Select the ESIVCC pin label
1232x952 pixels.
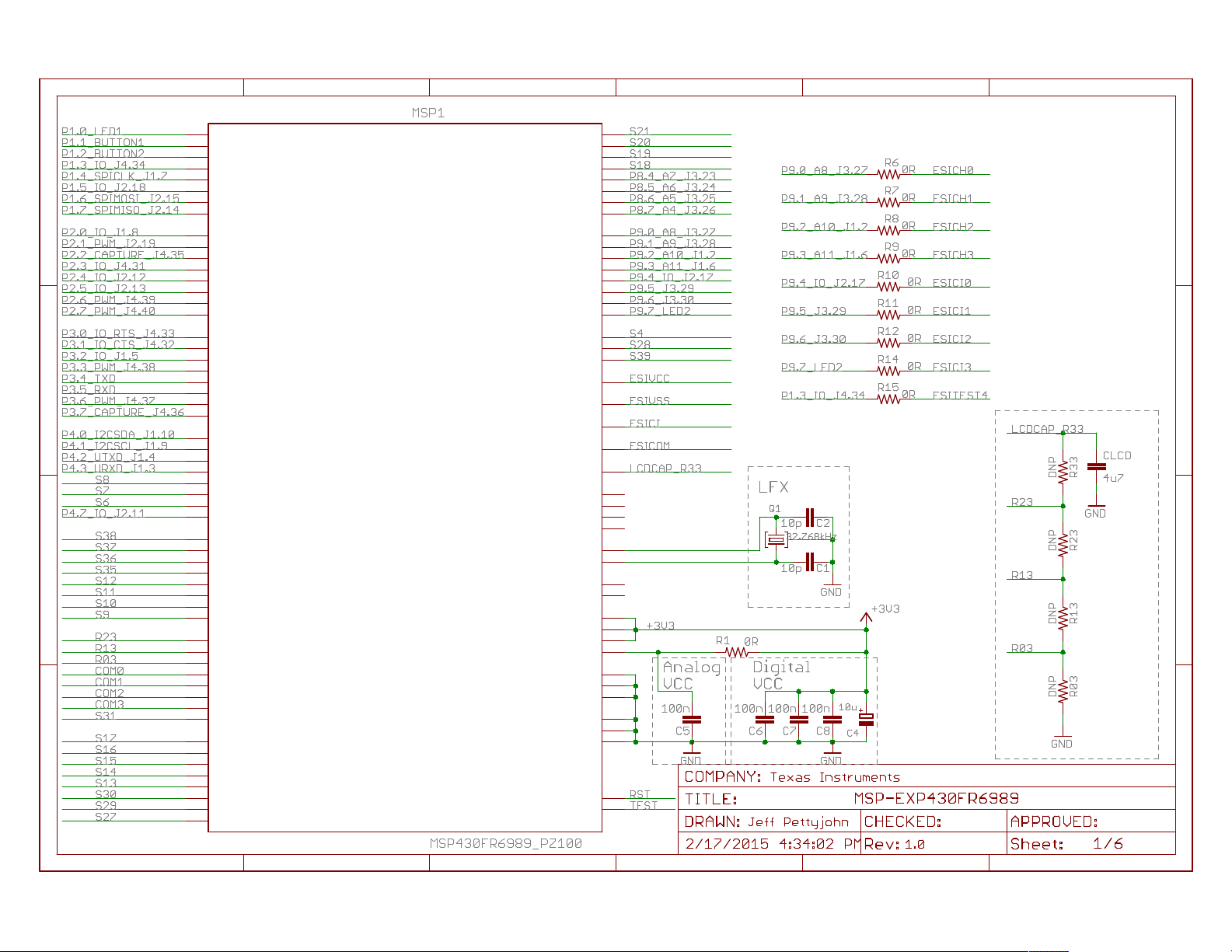coord(649,378)
